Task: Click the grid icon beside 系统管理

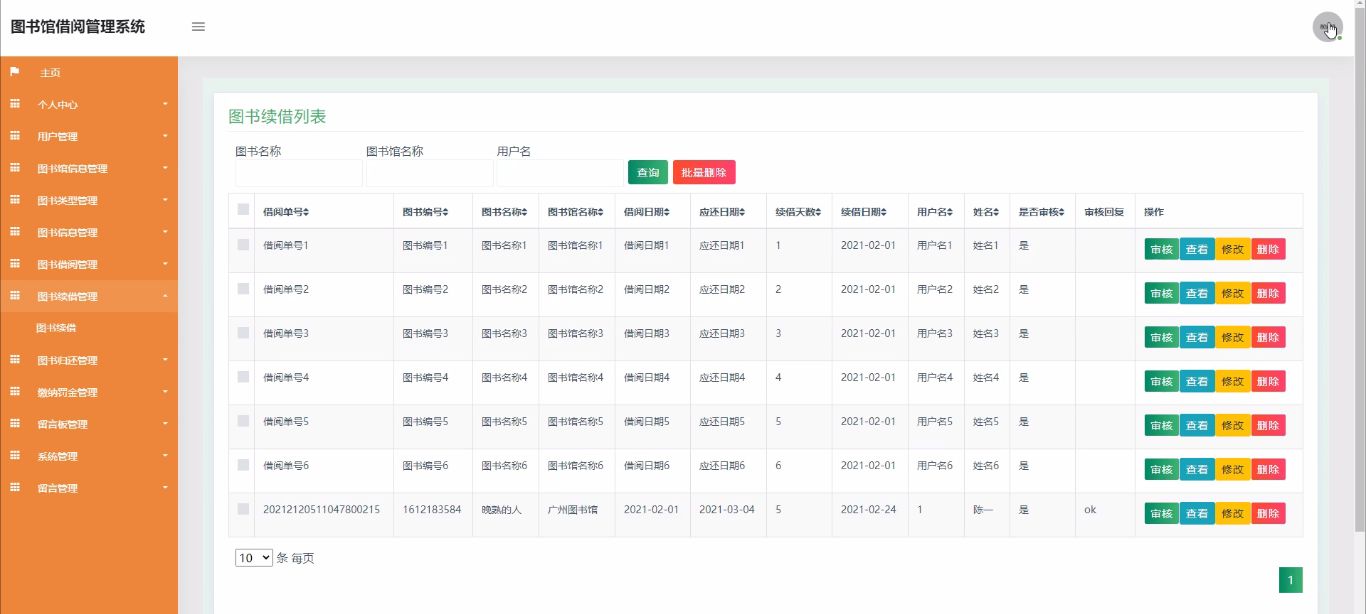Action: pos(15,456)
